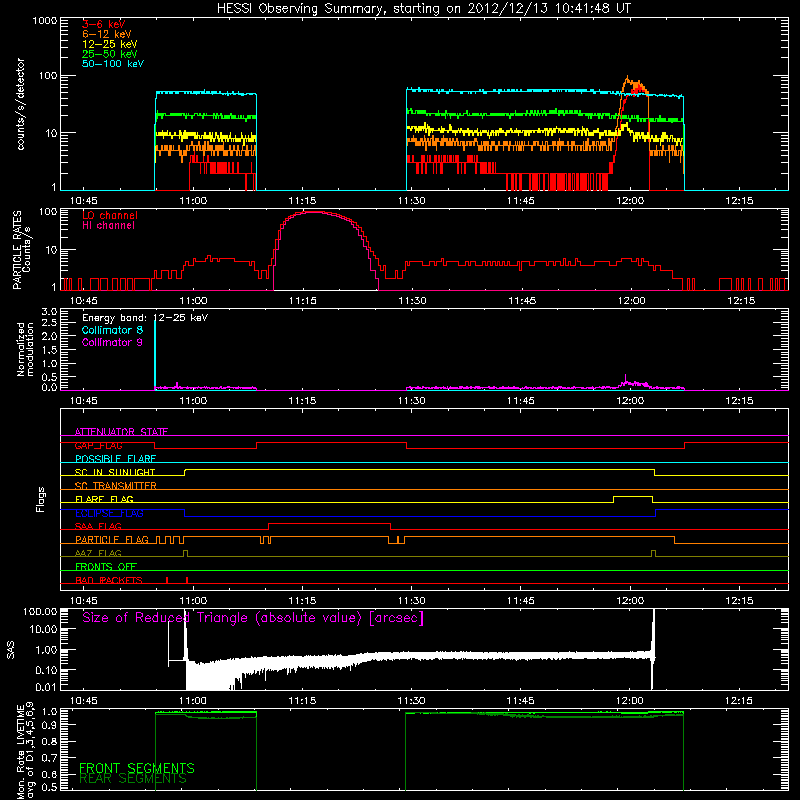The height and width of the screenshot is (800, 800).
Task: Select the BAD_PACKETS flag label
Action: pyautogui.click(x=109, y=580)
